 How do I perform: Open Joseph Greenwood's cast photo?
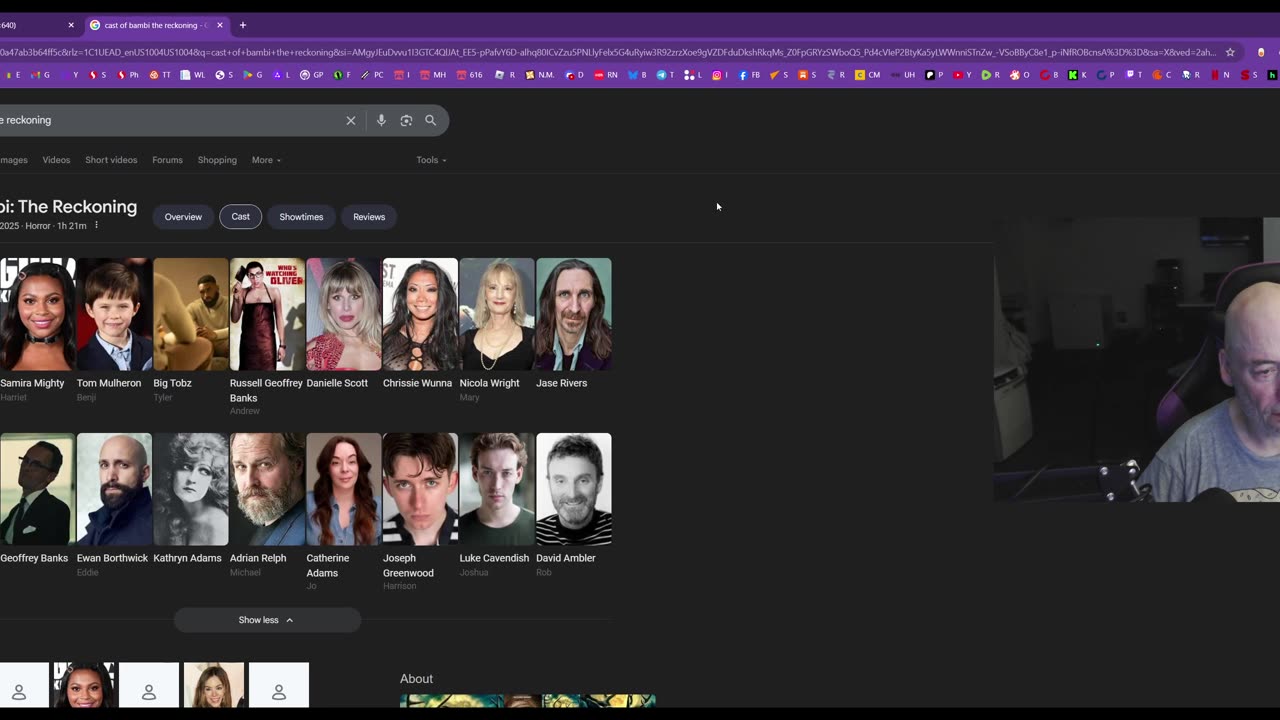point(420,489)
